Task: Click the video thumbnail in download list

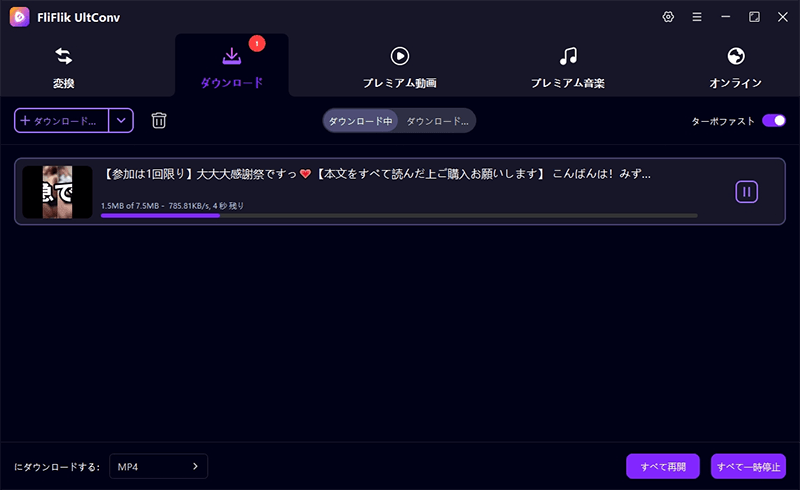Action: point(57,192)
